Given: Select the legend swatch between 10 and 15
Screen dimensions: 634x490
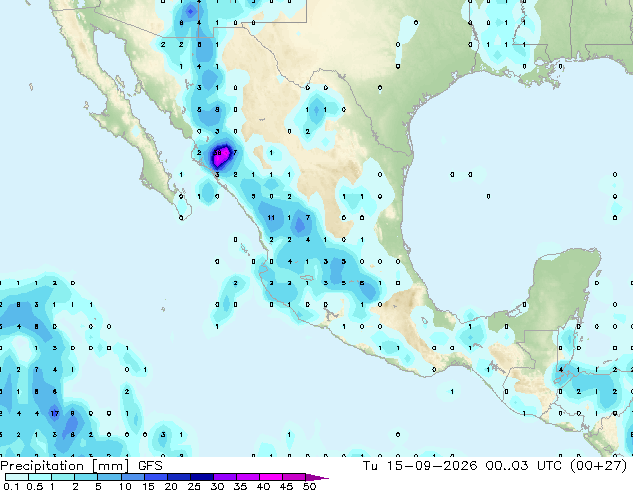Looking at the screenshot, I should 133,477.
